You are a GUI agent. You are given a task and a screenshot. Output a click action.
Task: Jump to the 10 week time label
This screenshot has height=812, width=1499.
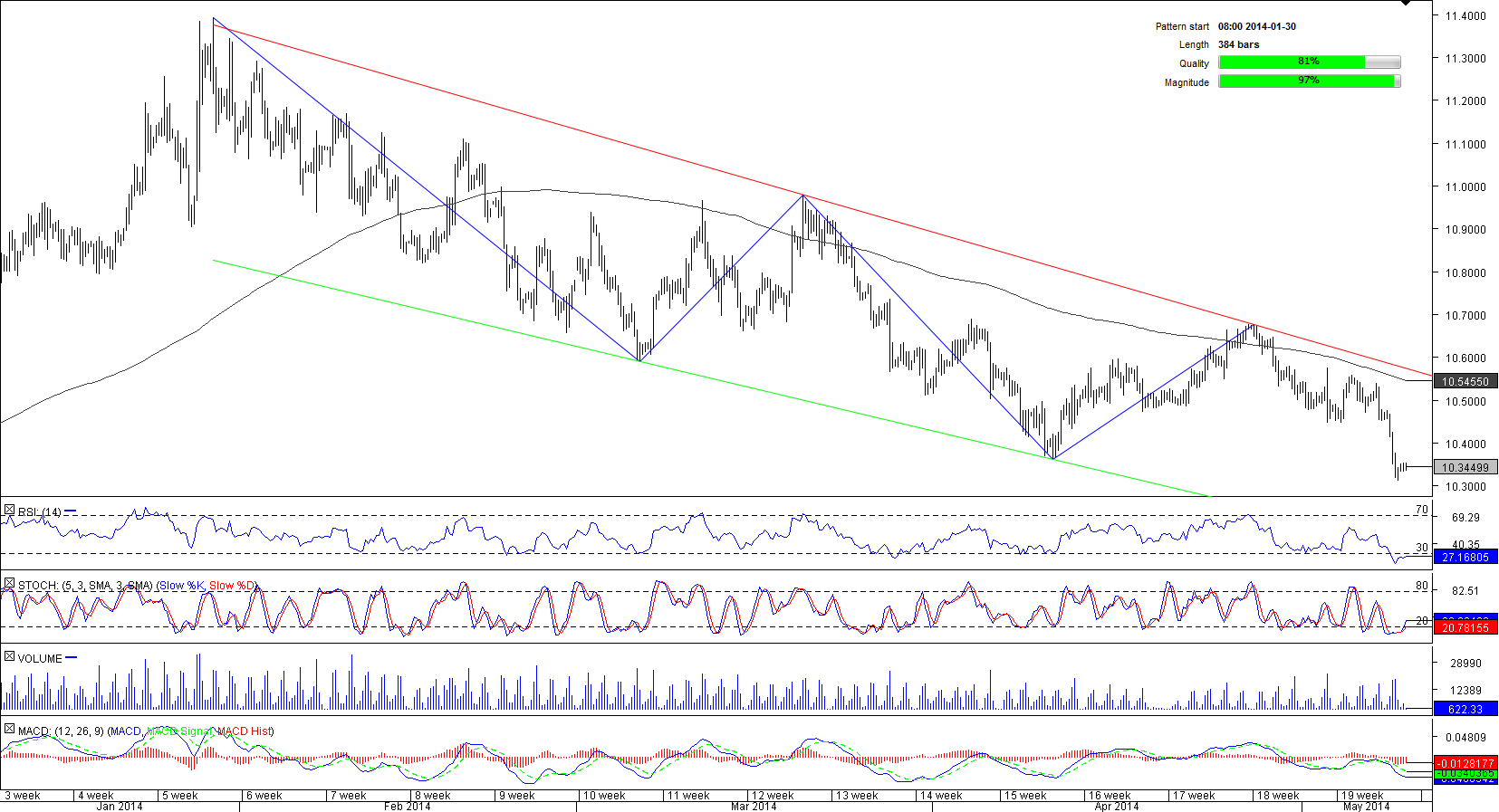(604, 796)
